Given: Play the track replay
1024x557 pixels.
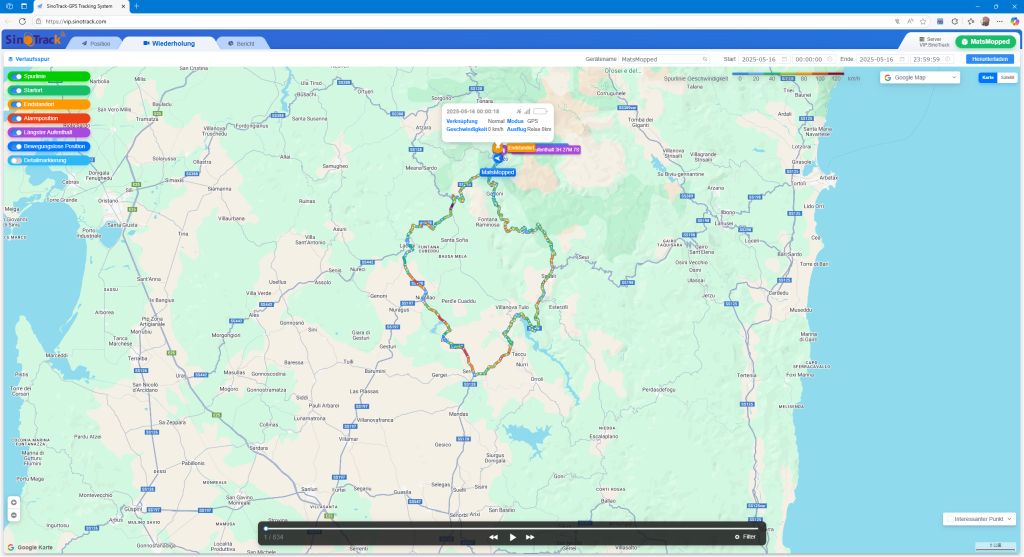Looking at the screenshot, I should tap(513, 537).
